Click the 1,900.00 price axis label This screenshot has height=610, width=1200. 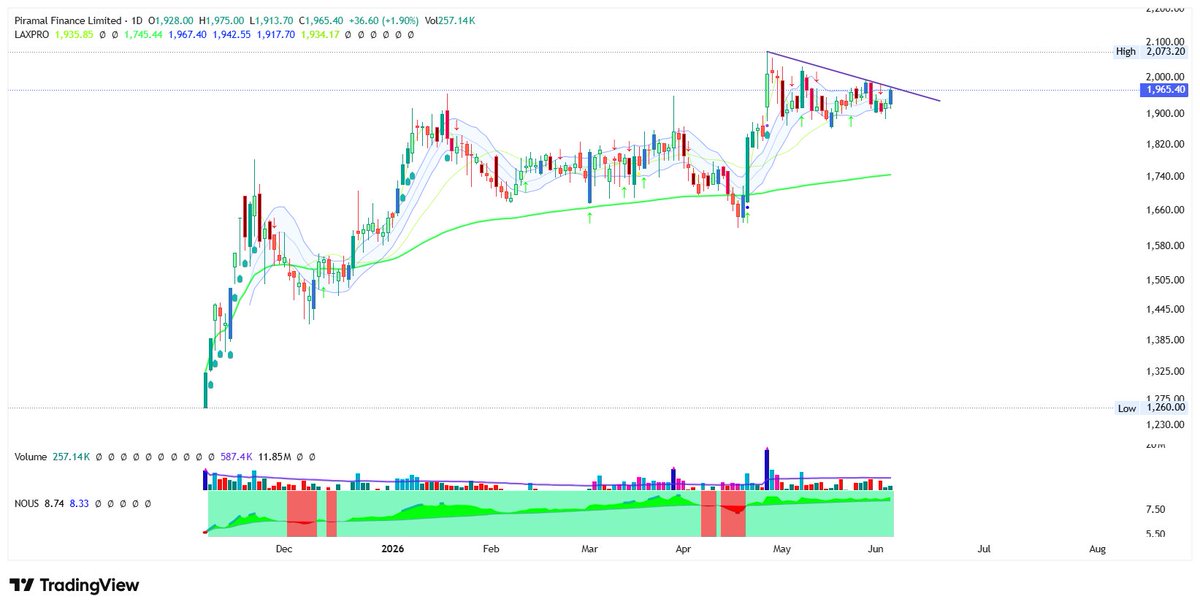pos(1164,113)
